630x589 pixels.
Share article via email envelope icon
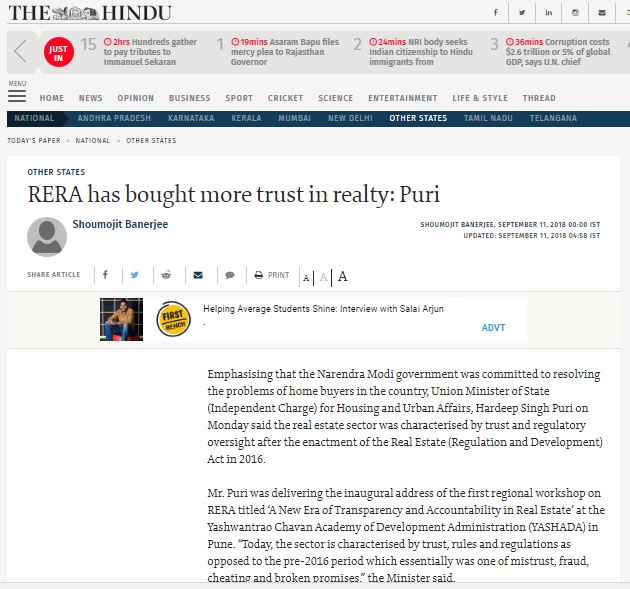coord(198,275)
